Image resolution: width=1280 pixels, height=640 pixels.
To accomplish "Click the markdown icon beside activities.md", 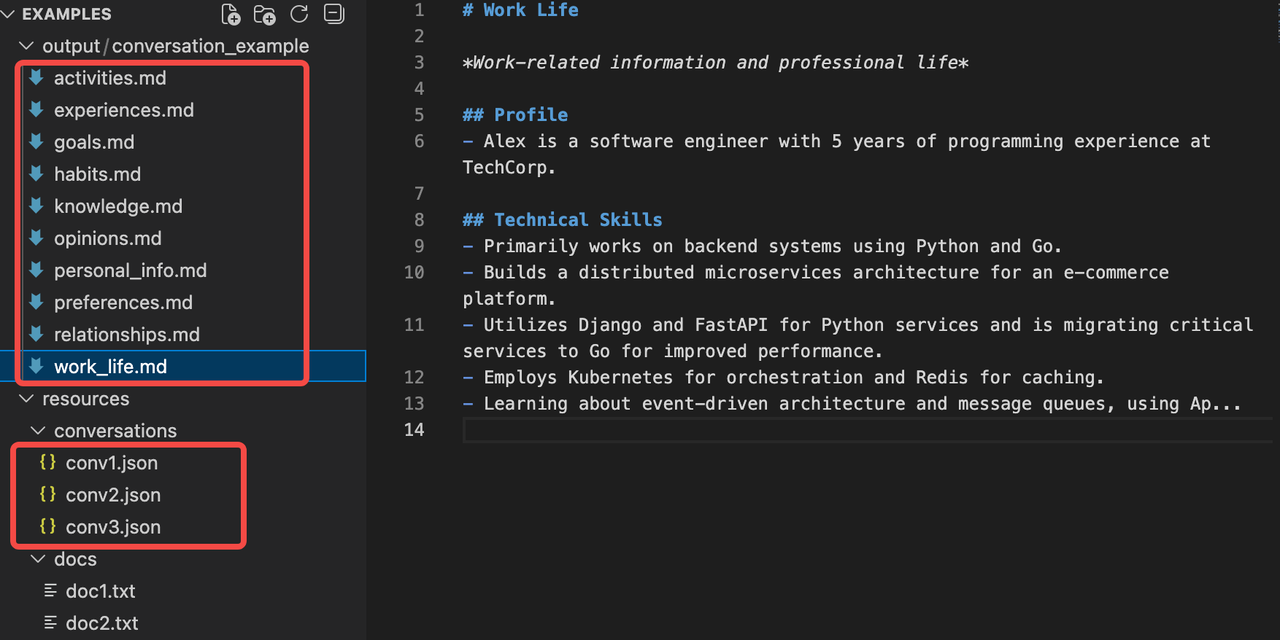I will (x=37, y=77).
